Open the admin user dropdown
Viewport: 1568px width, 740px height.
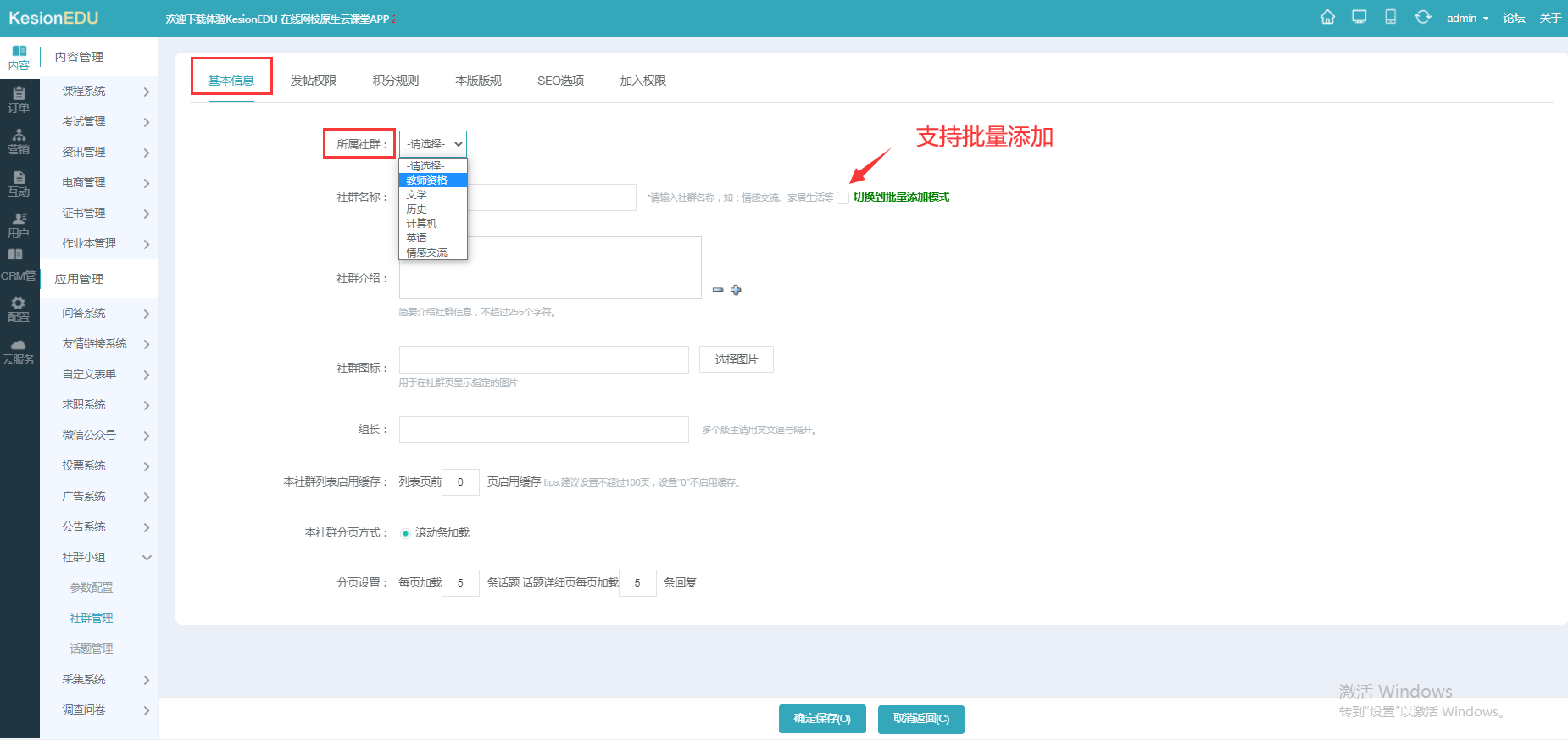pyautogui.click(x=1467, y=18)
